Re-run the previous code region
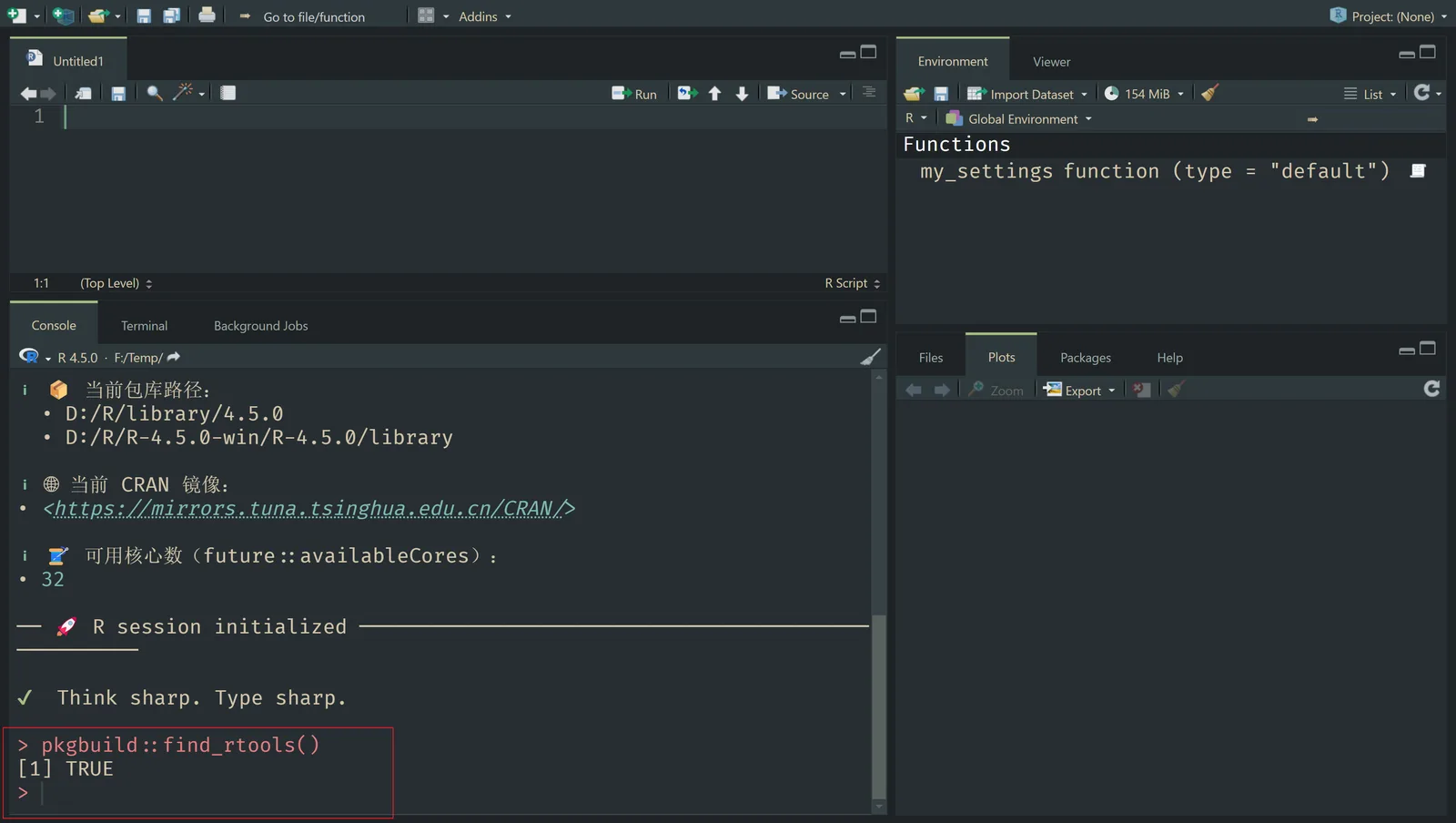 tap(687, 93)
